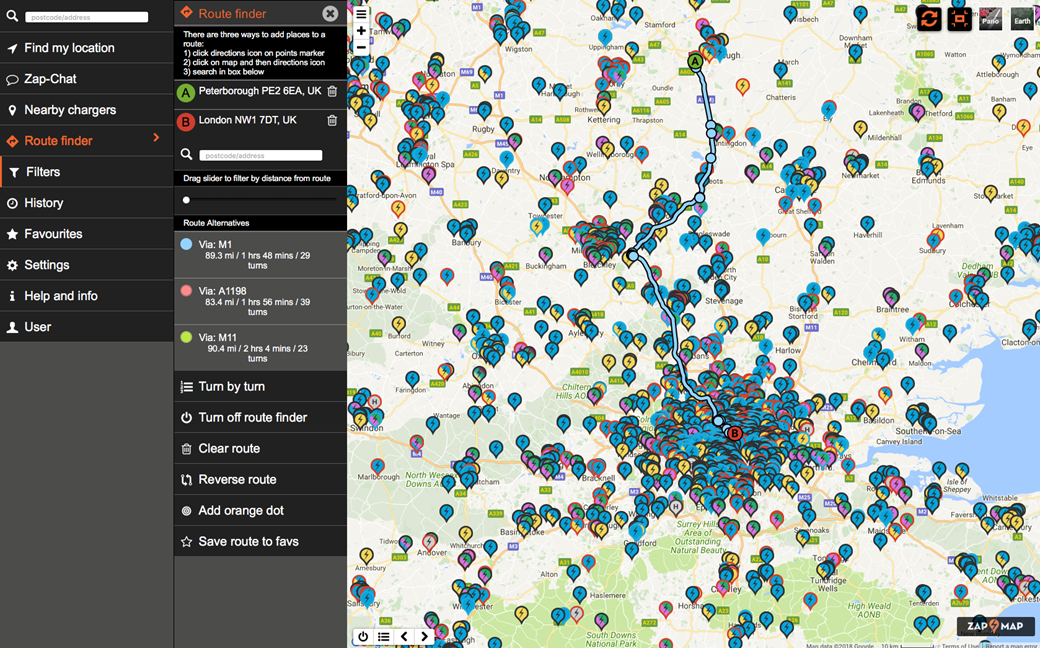
Task: Select route alternative Via: M11
Action: (x=260, y=348)
